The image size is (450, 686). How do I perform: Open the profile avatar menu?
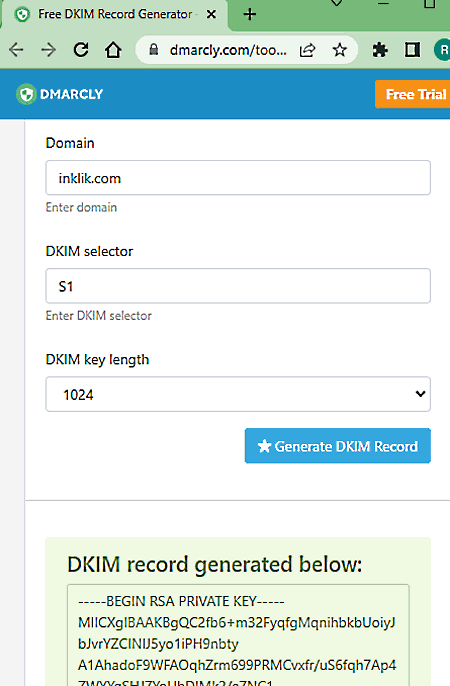tap(442, 50)
